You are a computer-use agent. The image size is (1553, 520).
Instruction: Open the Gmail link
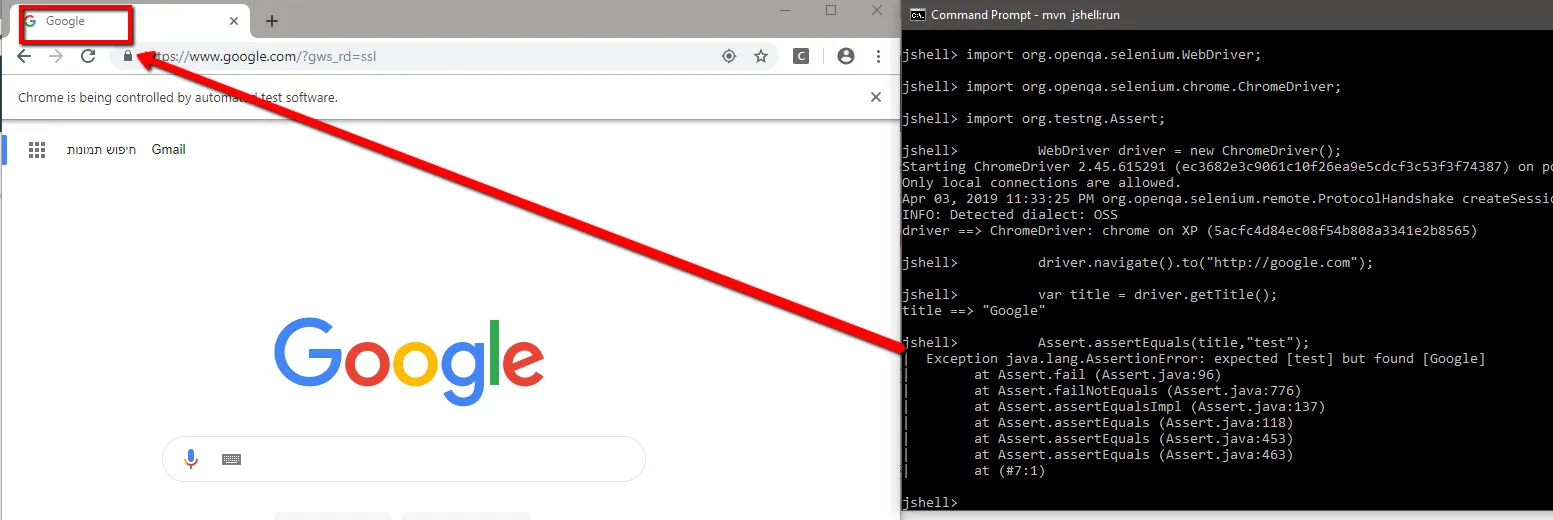tap(169, 150)
